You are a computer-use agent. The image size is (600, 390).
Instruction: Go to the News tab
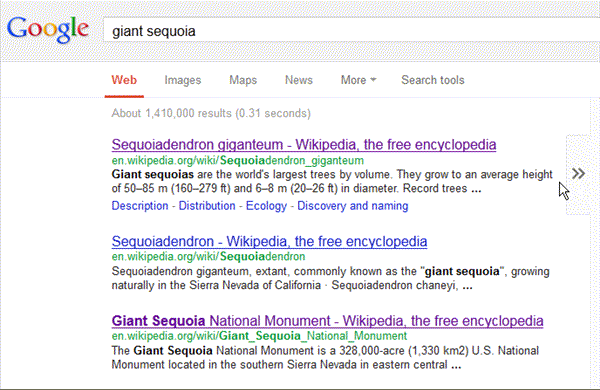(298, 80)
